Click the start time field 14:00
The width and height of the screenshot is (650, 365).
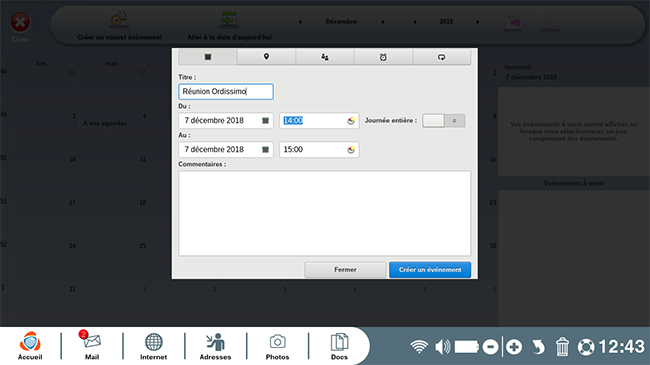pyautogui.click(x=319, y=121)
